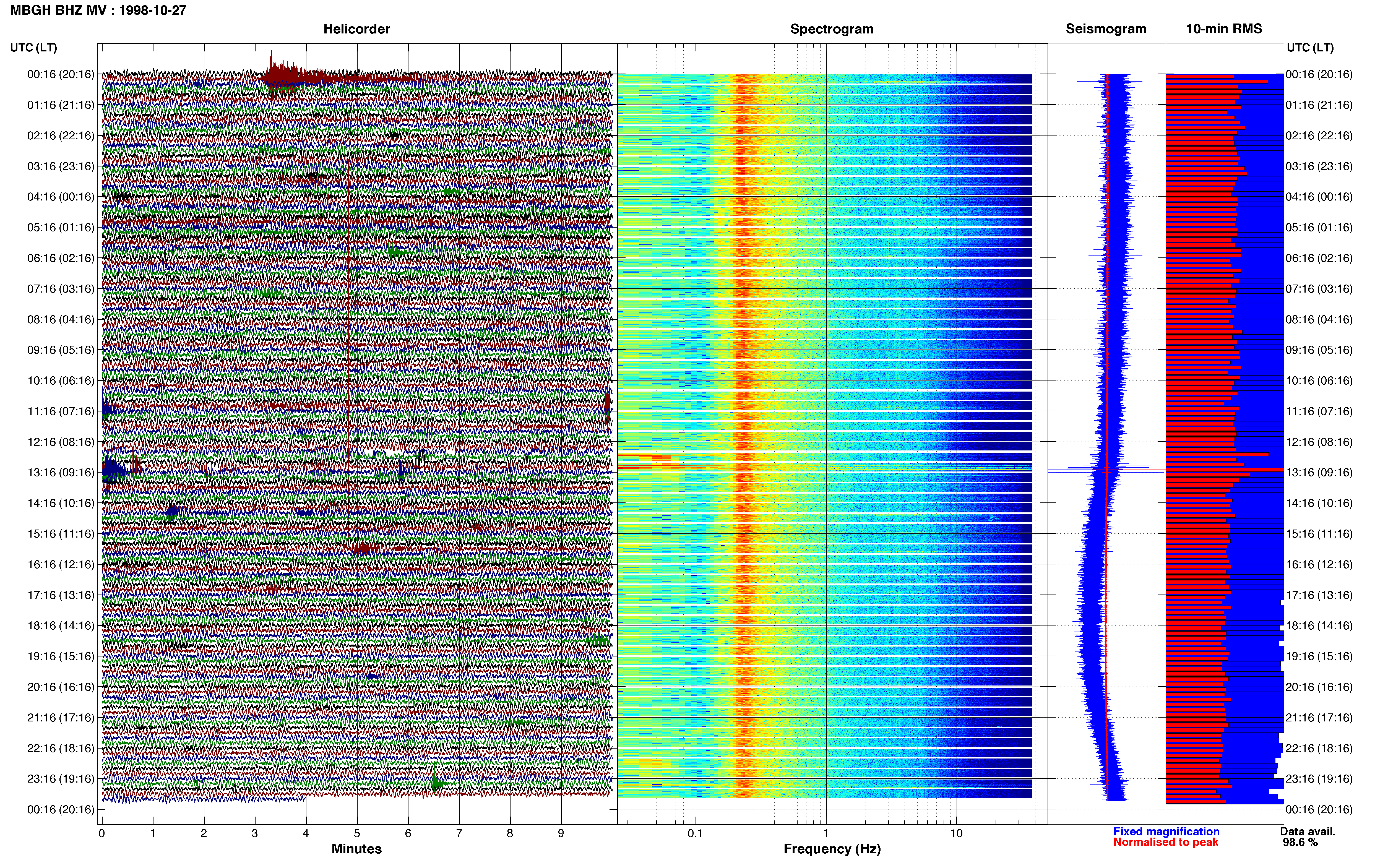Click the right 'UTC (LT)' axis header
The width and height of the screenshot is (1388, 868).
click(1310, 48)
